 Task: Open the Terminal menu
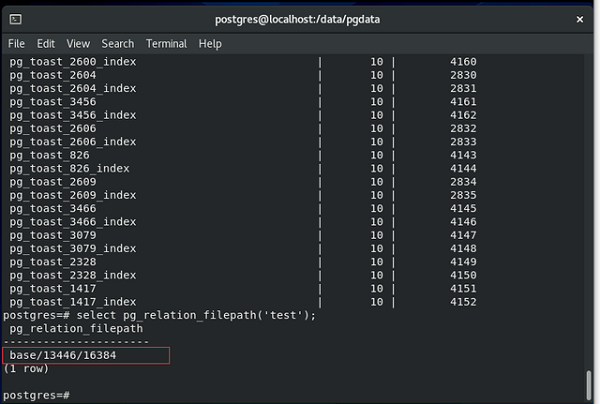(x=166, y=44)
